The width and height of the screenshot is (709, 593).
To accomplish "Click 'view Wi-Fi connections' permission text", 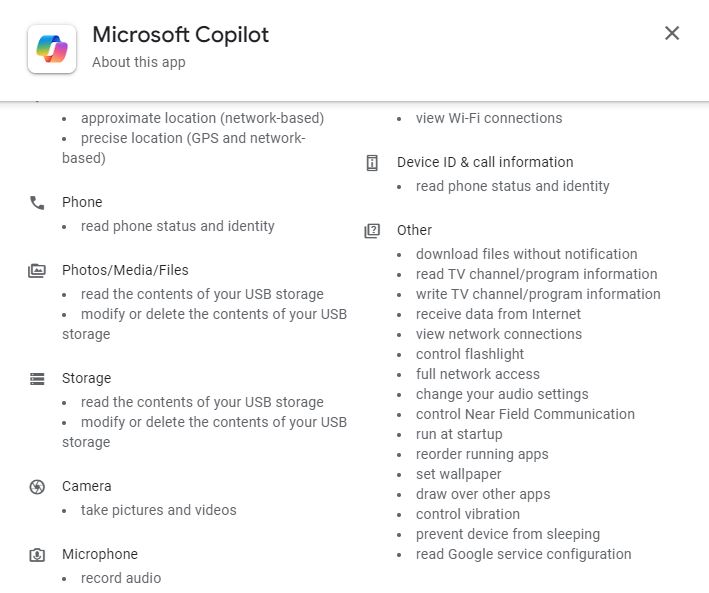I will (x=489, y=118).
